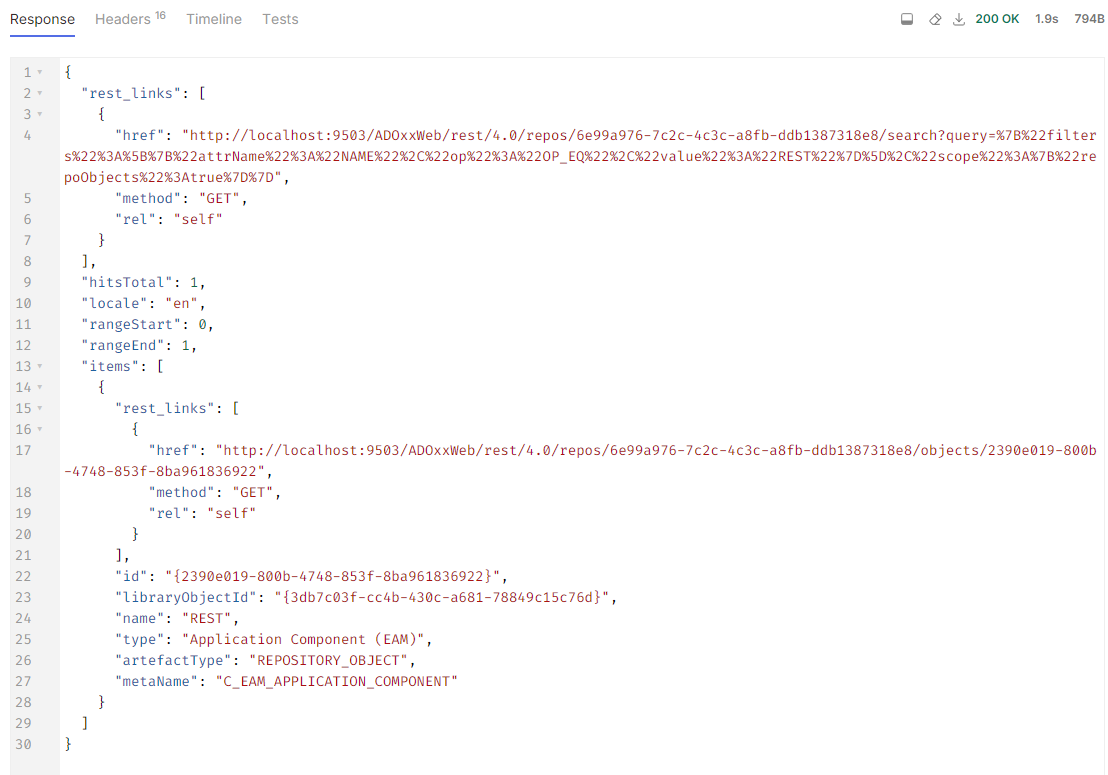Screen dimensions: 1108x775
Task: Click the 200 OK status indicator
Action: (997, 19)
